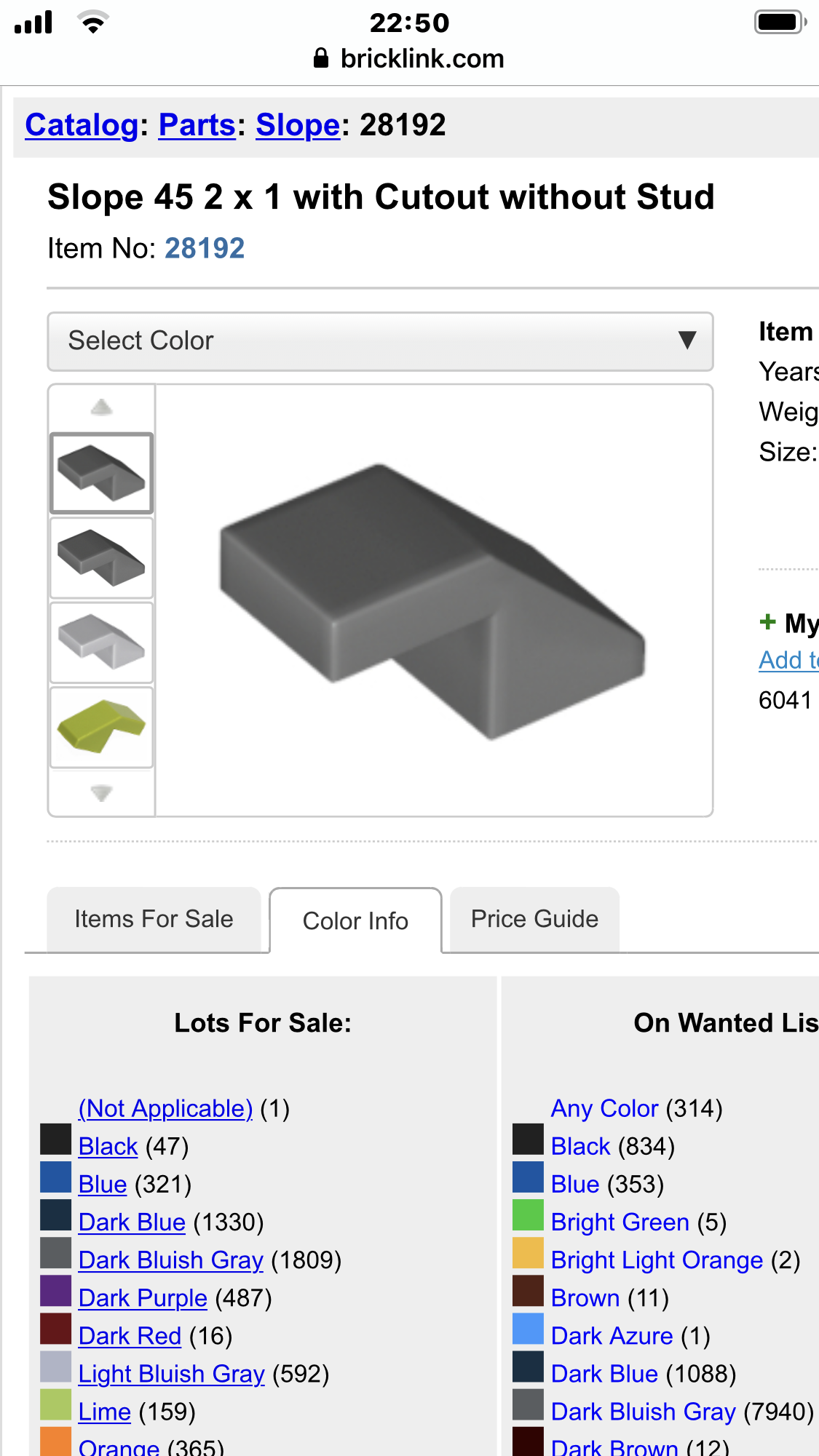Viewport: 819px width, 1456px height.
Task: Tap the padlock icon in address bar
Action: point(320,58)
